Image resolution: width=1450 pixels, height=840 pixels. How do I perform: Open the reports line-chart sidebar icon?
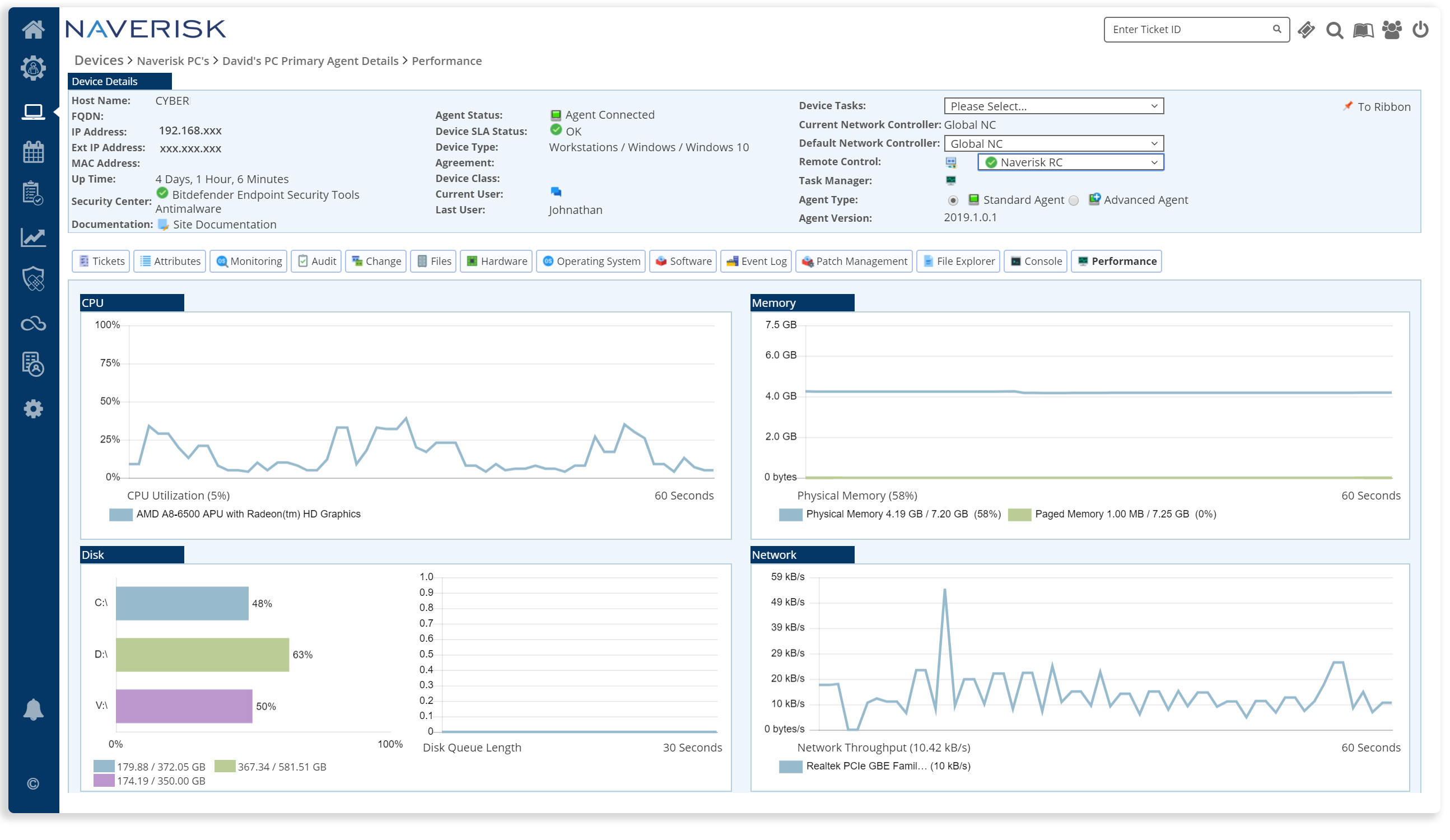34,237
